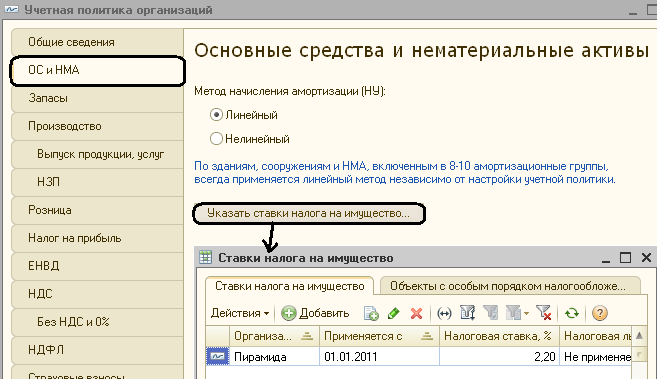Maximize the Ставки налога на имущество window

625,258
